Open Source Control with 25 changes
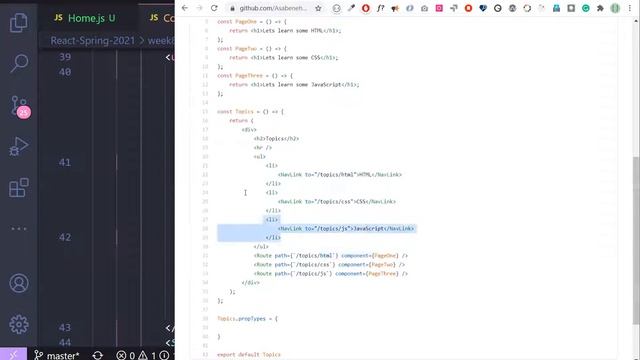The image size is (640, 360). tap(20, 107)
